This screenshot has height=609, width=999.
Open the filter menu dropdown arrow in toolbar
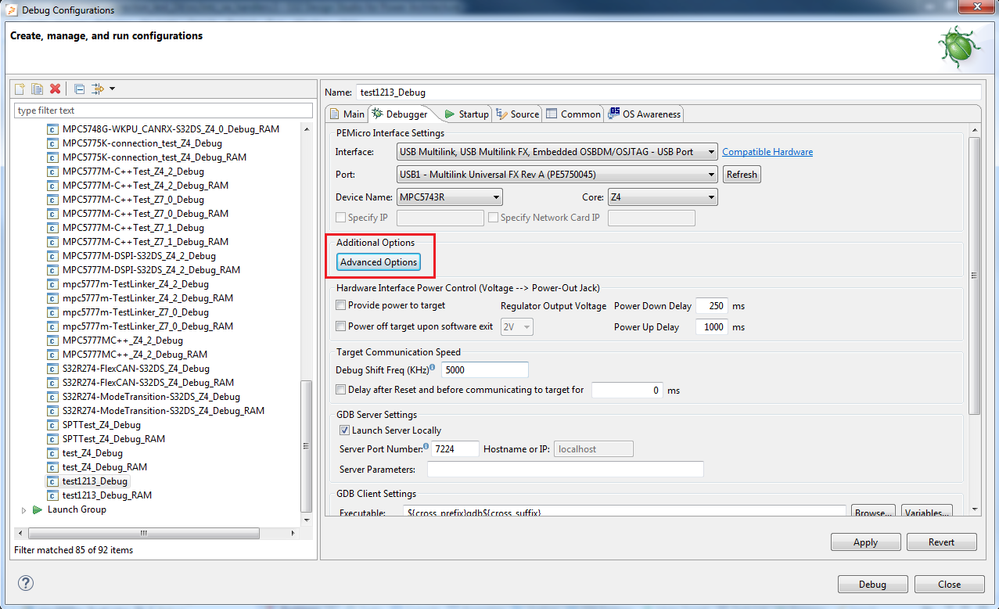112,89
